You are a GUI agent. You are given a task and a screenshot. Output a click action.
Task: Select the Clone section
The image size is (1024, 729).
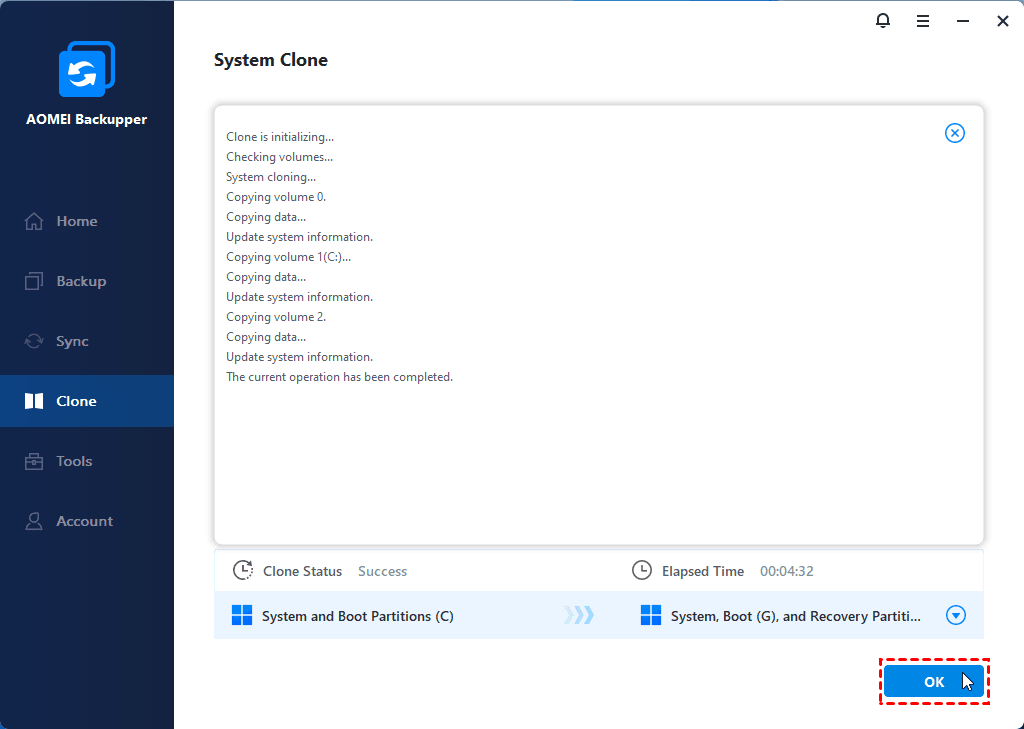click(x=87, y=401)
